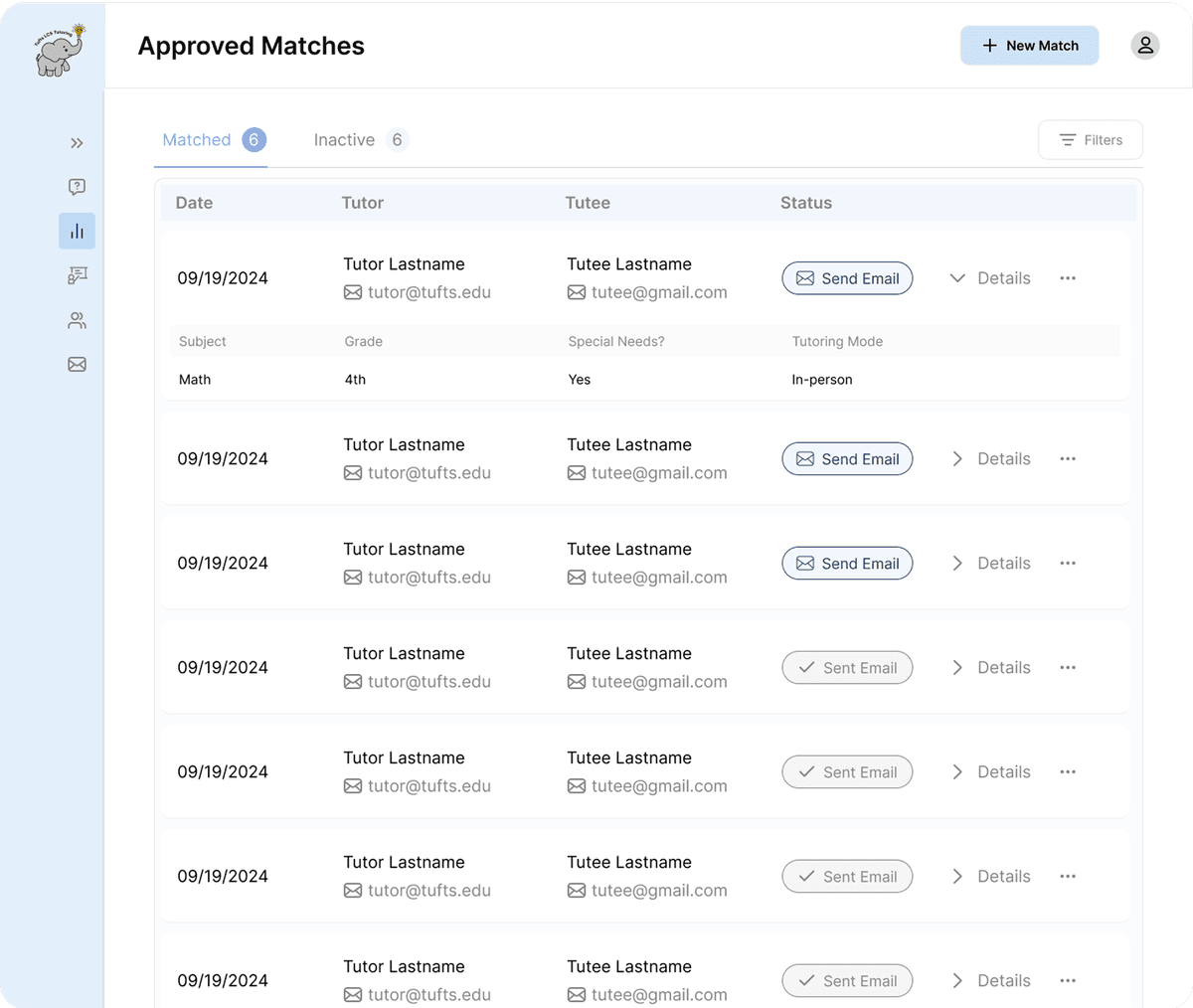Open the three-dot menu on the first match row
This screenshot has height=1008, width=1193.
tap(1068, 278)
